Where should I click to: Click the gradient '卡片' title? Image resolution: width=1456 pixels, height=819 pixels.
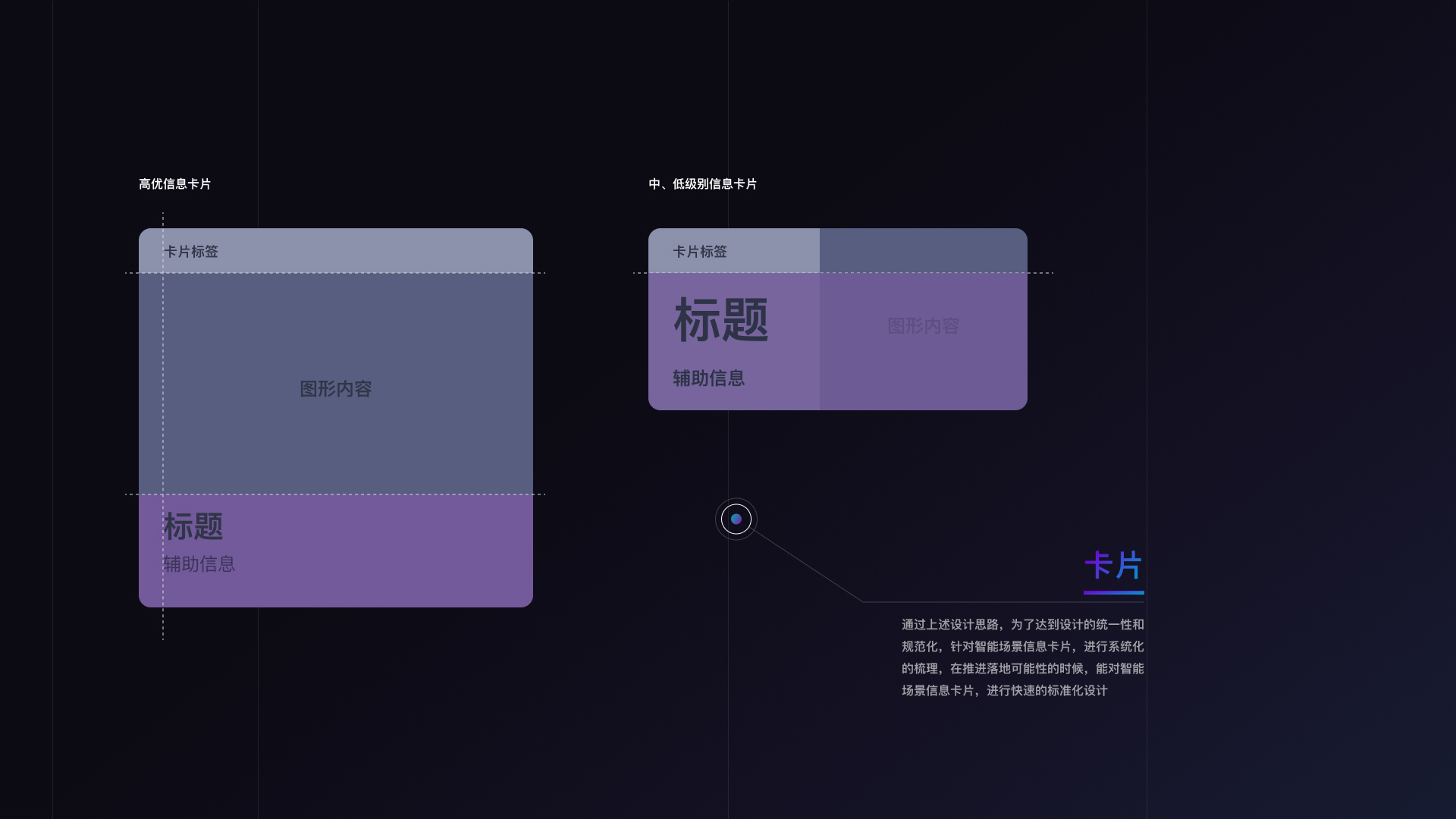click(x=1114, y=566)
